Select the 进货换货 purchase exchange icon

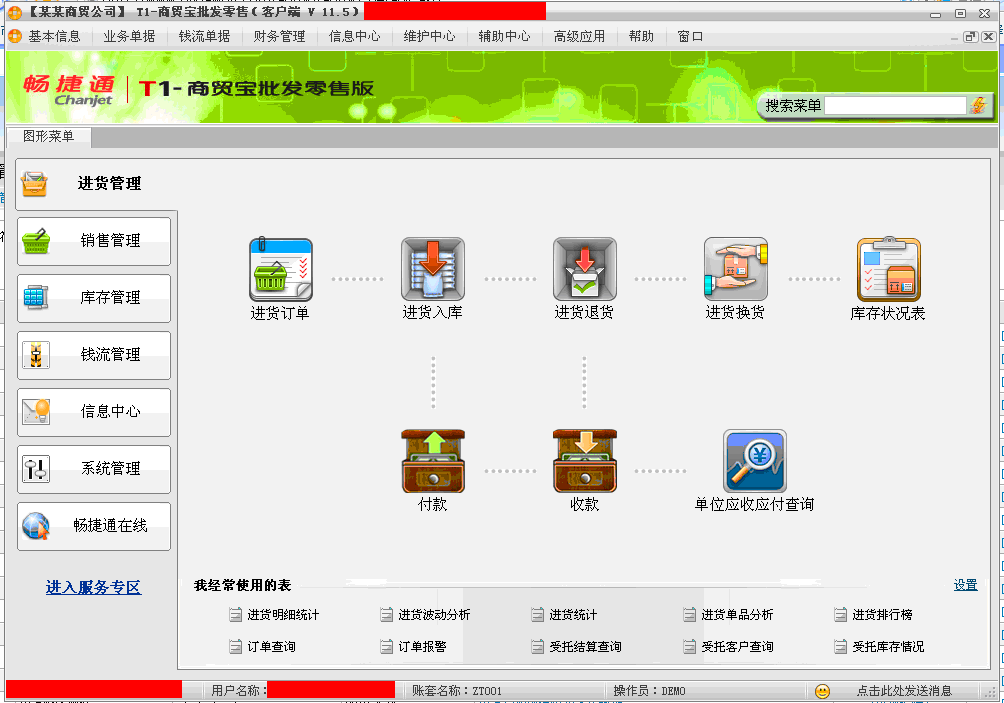(x=735, y=270)
